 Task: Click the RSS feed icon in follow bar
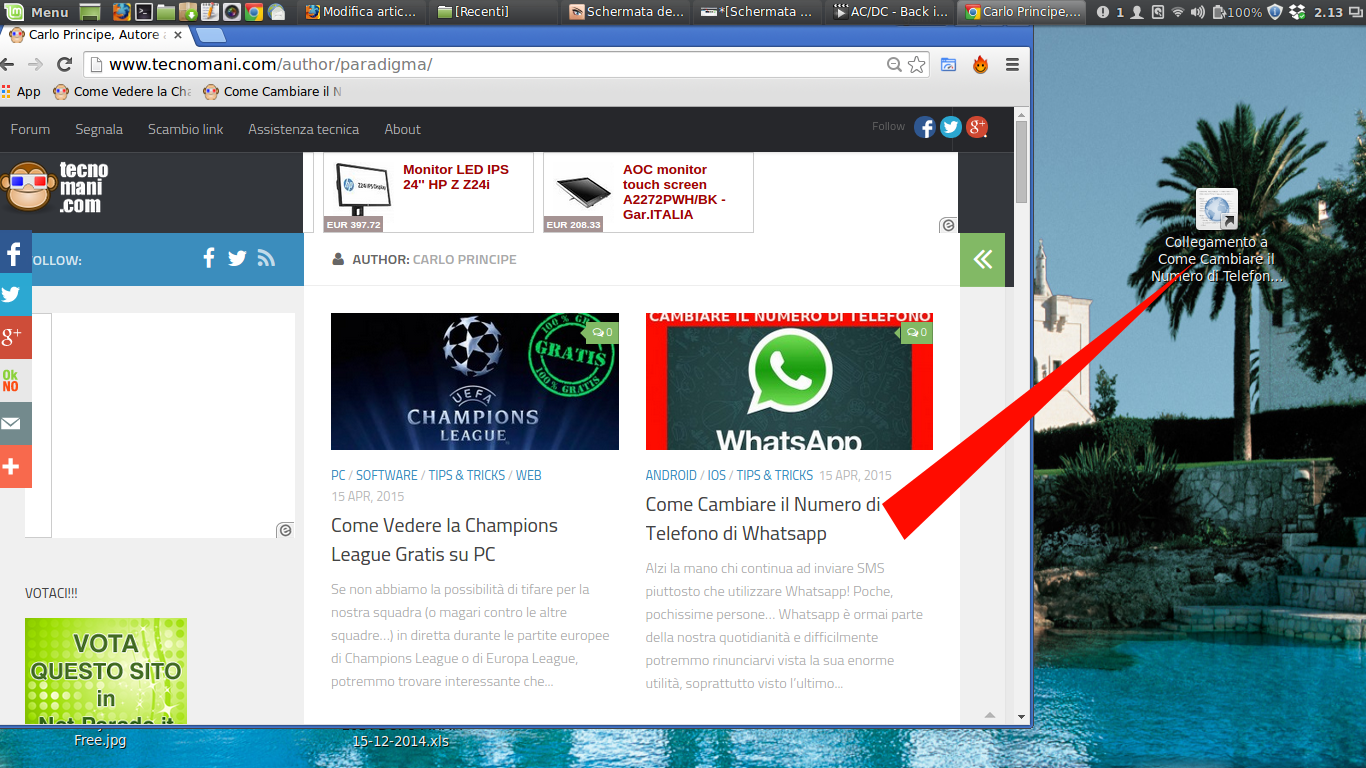click(266, 258)
